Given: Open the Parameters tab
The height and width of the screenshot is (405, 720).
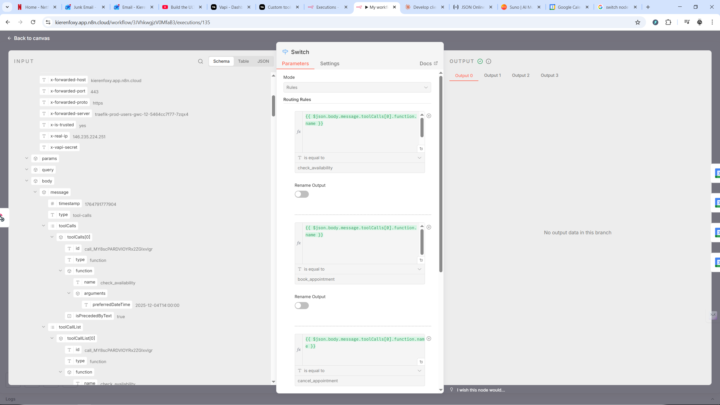Looking at the screenshot, I should [295, 63].
